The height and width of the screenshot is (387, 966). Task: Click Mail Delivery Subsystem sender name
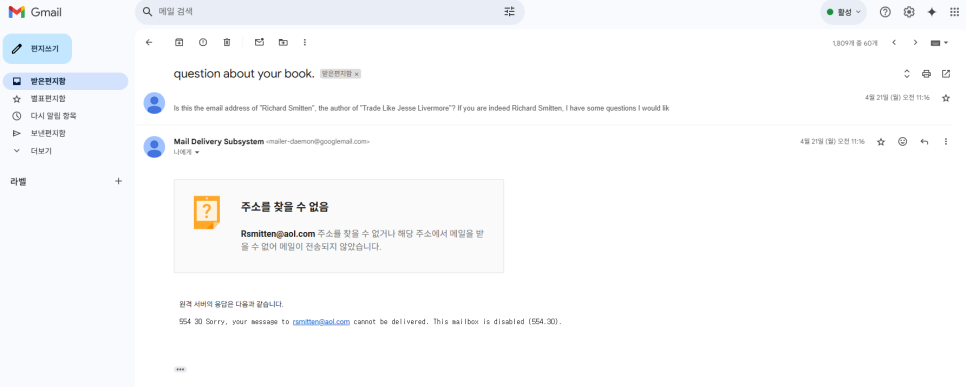[219, 141]
